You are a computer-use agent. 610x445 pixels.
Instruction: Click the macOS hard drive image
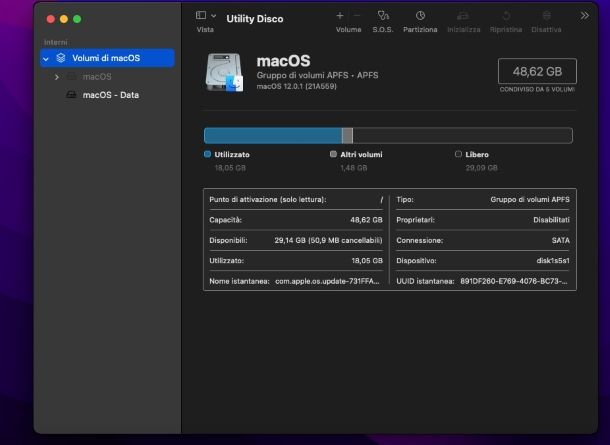point(224,73)
